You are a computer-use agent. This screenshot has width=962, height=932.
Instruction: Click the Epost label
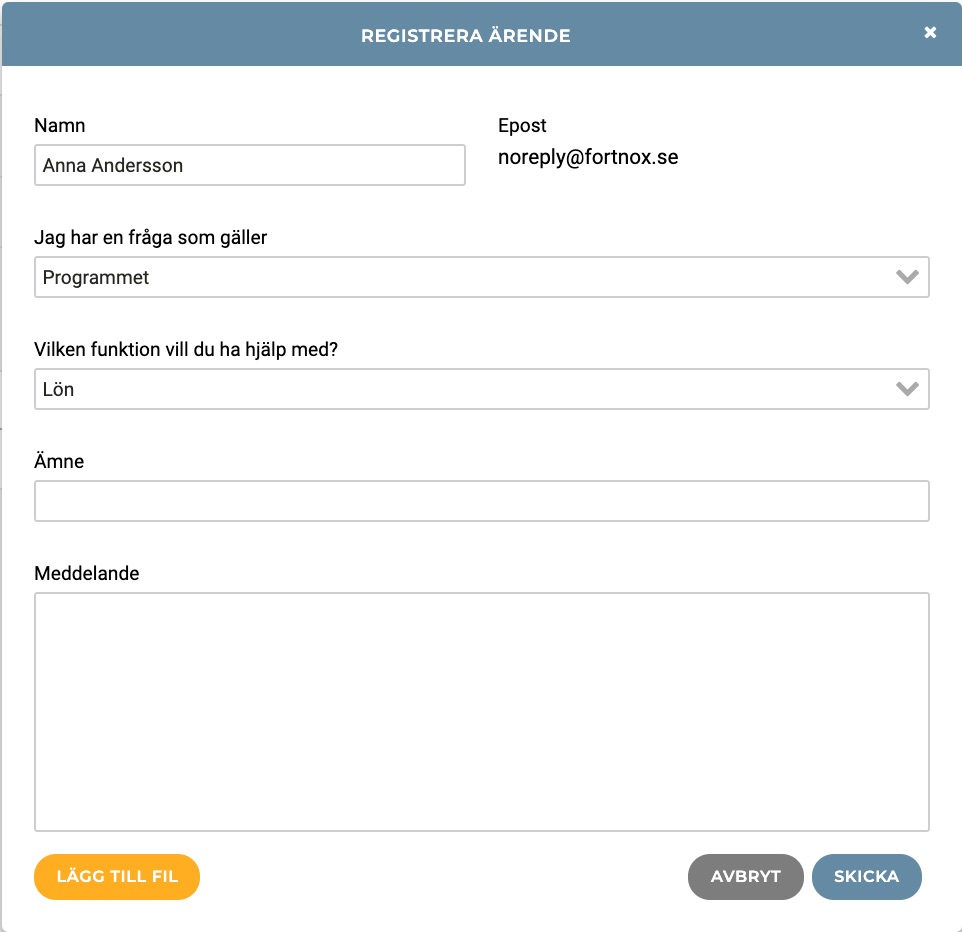point(521,126)
